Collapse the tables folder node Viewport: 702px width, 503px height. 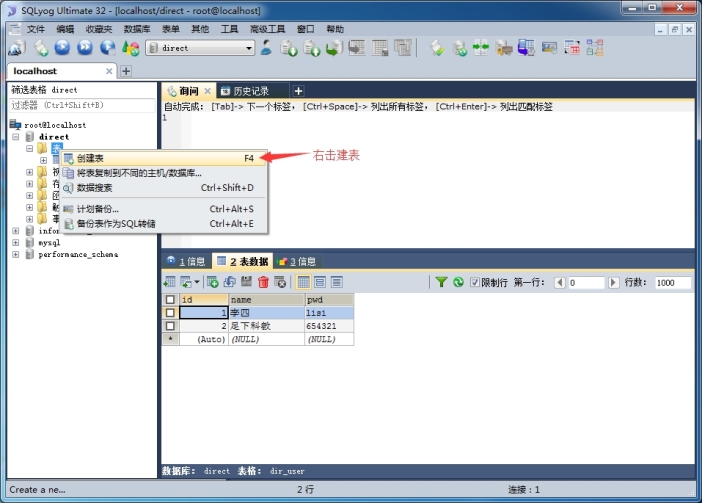pos(30,148)
